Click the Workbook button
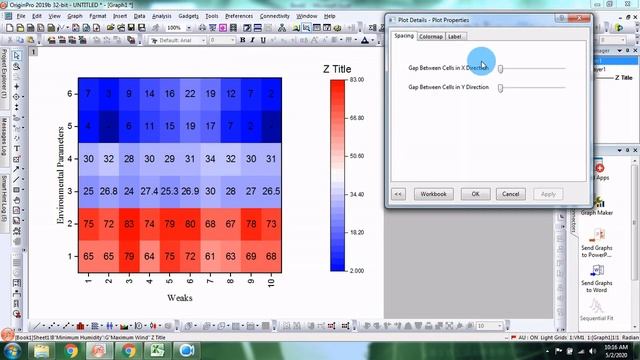640x360 pixels. coord(433,194)
